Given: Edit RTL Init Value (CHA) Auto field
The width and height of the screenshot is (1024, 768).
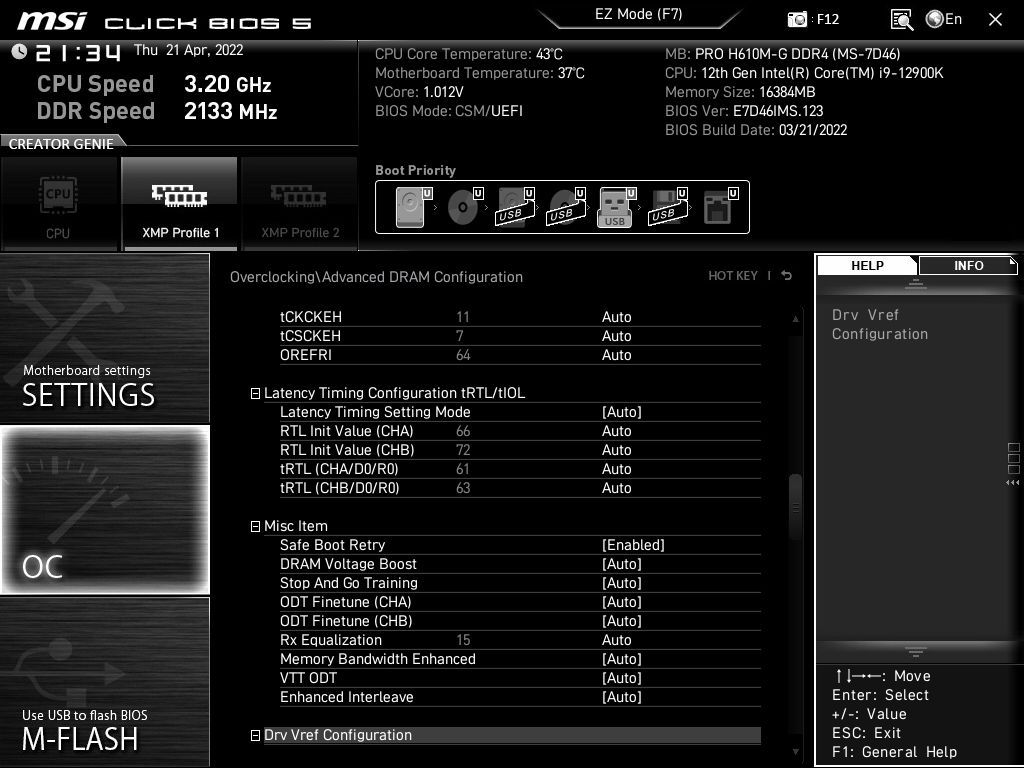Looking at the screenshot, I should coord(616,431).
